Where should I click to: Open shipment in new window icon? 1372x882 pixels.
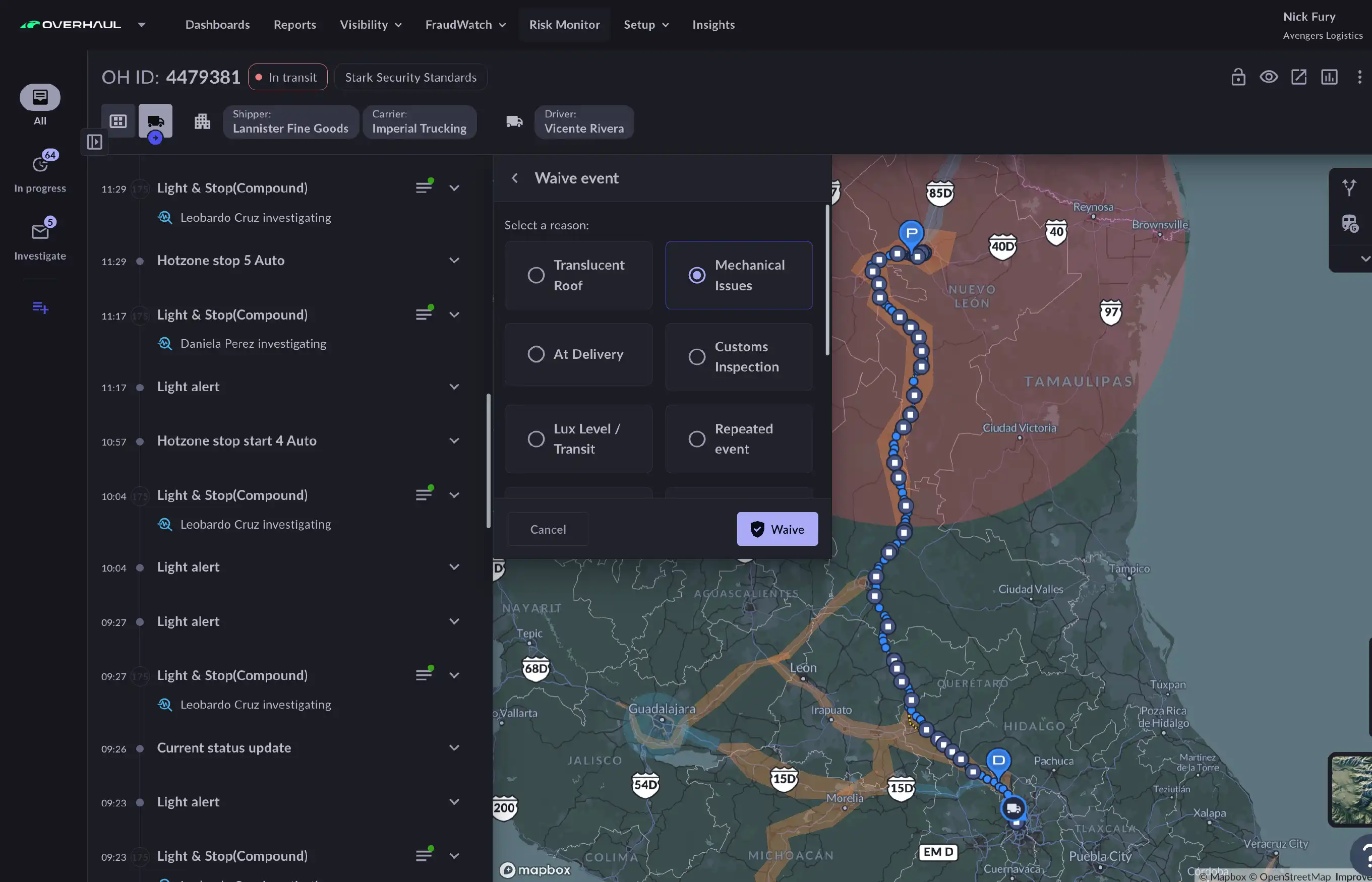(1299, 77)
